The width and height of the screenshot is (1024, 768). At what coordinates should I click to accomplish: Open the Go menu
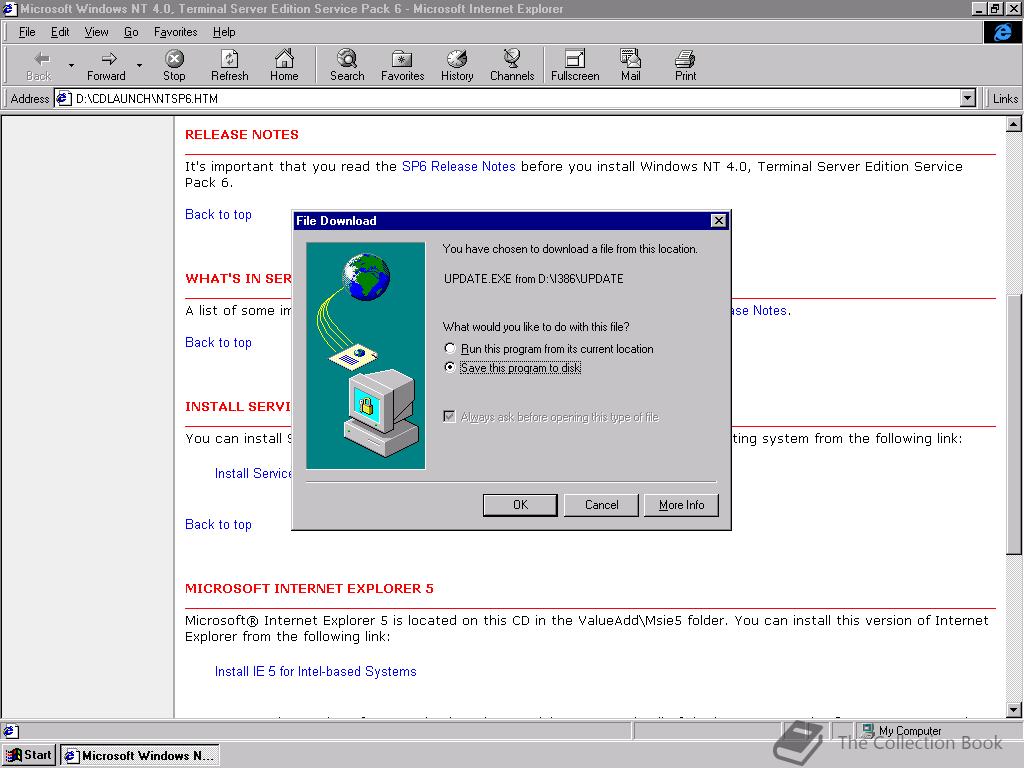pyautogui.click(x=131, y=32)
